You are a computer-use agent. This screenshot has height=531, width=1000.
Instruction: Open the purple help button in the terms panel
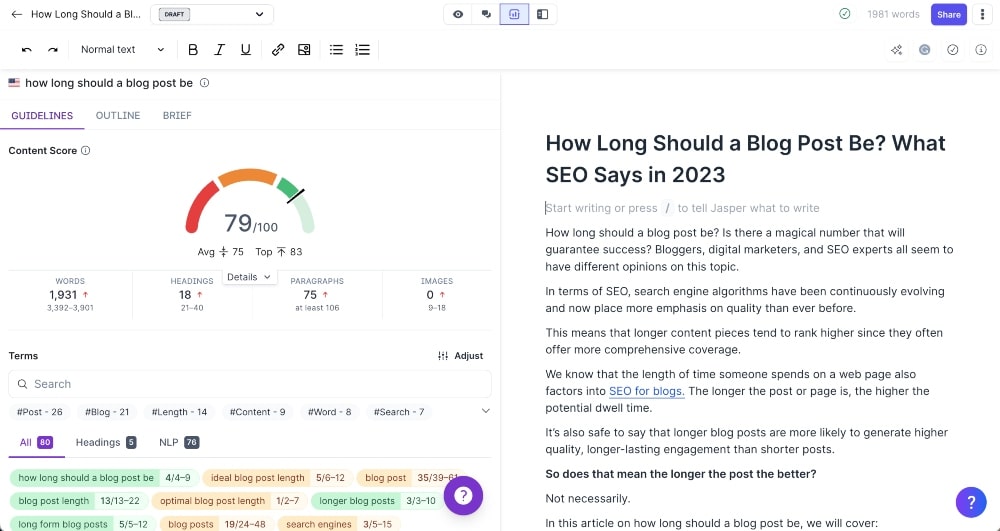pyautogui.click(x=464, y=495)
